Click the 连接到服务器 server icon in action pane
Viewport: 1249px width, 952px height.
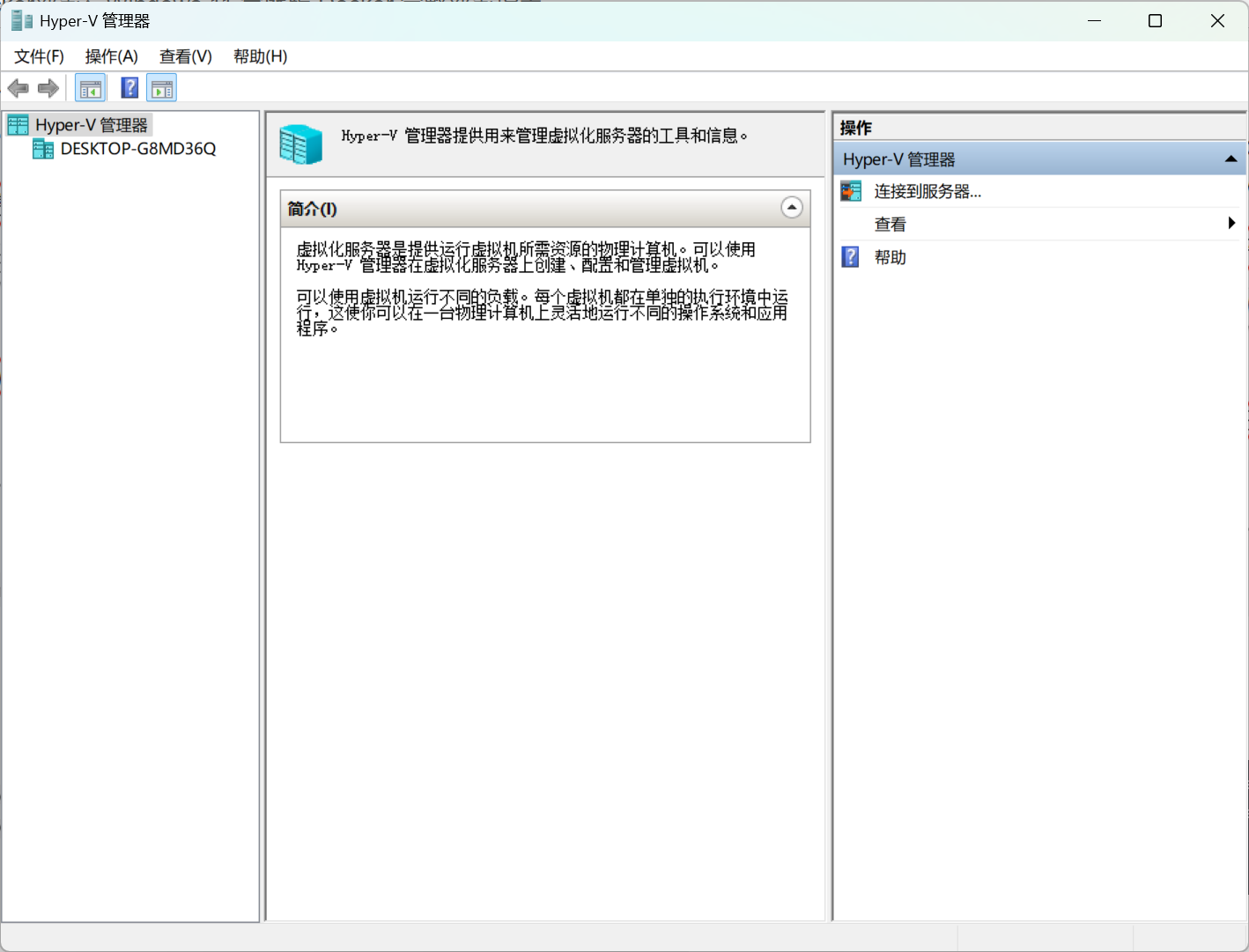click(851, 190)
